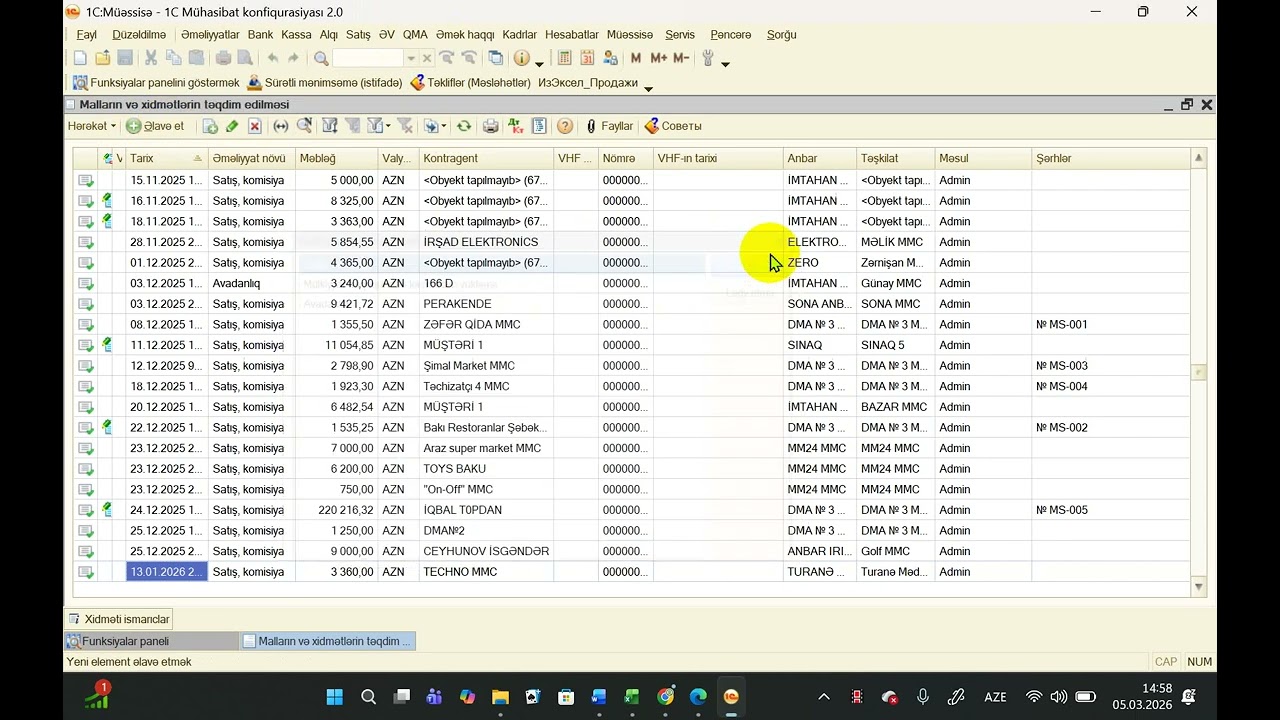1280x720 pixels.
Task: Click the red X delete mark icon
Action: [x=255, y=126]
